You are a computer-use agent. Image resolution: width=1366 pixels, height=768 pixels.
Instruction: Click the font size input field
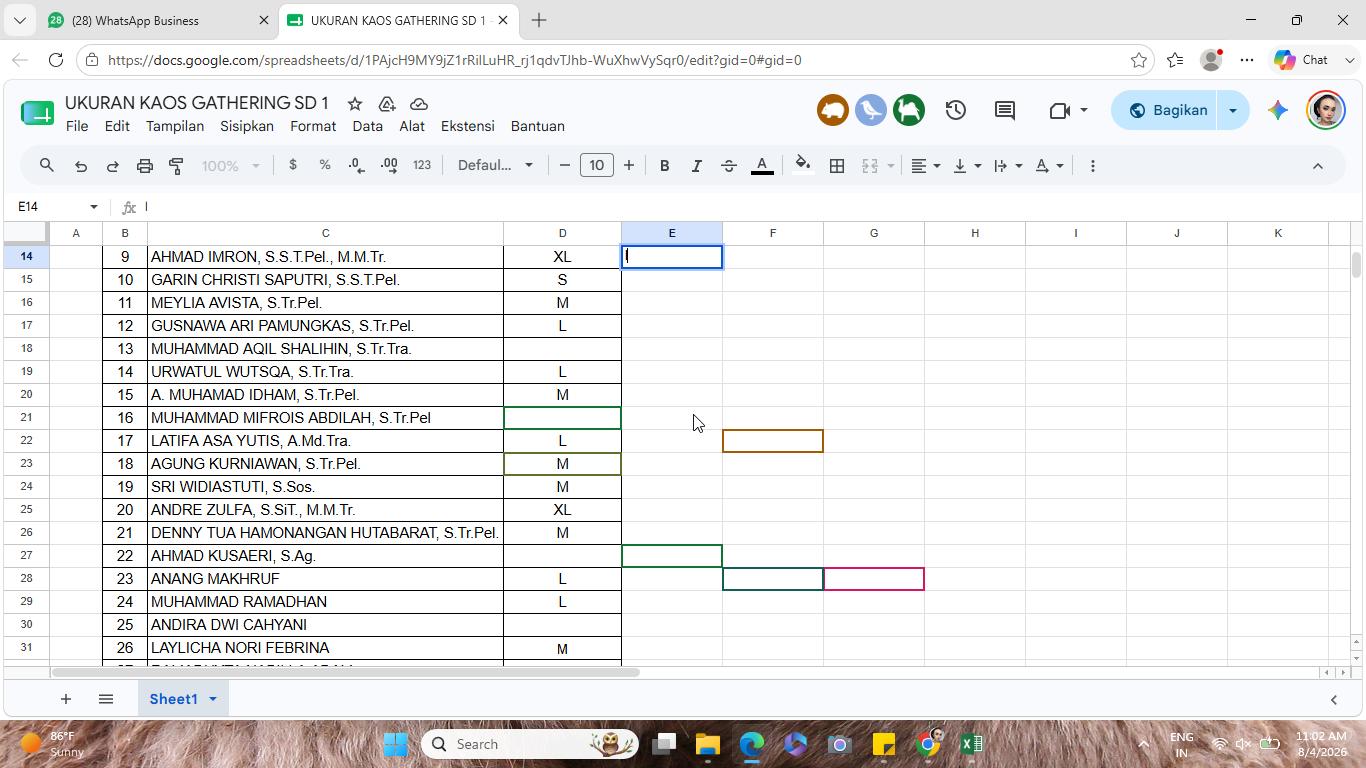[597, 166]
